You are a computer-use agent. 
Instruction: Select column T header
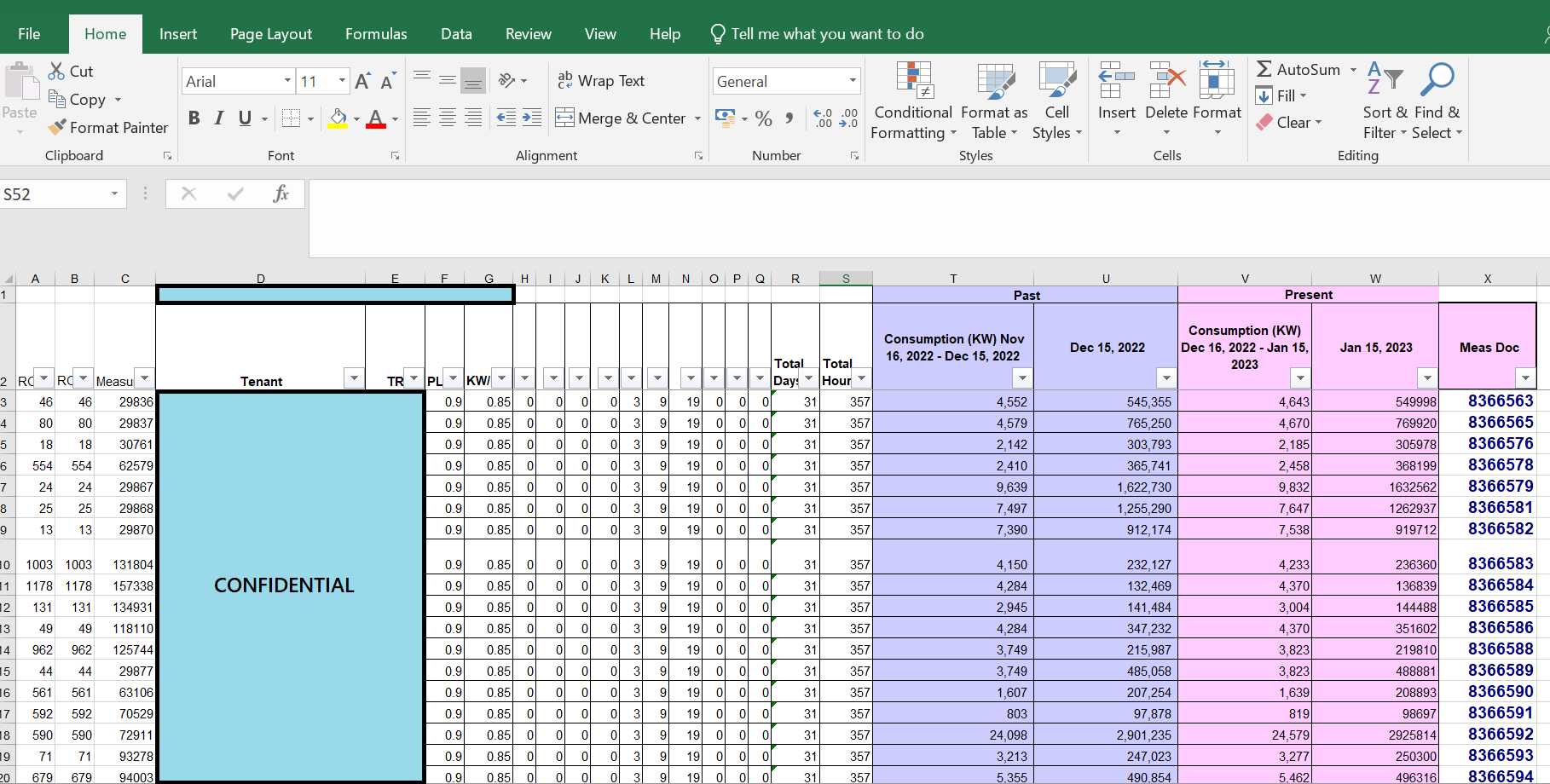[x=953, y=279]
